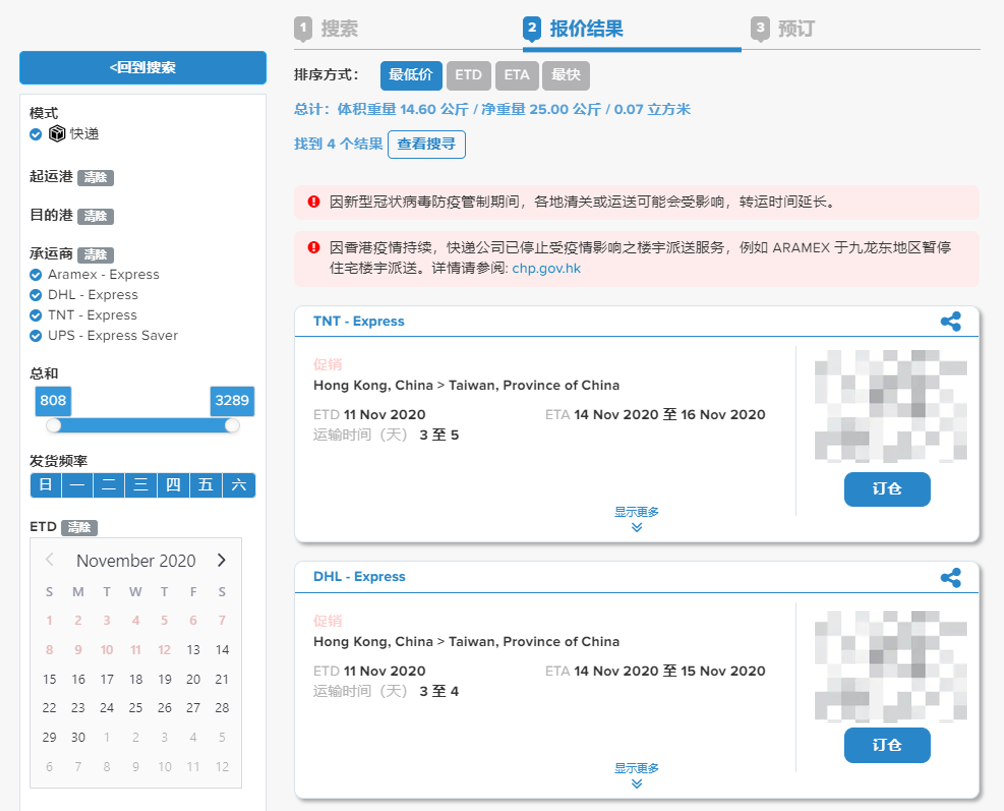The width and height of the screenshot is (1004, 811).
Task: Open the 预订 step tab
Action: point(796,28)
